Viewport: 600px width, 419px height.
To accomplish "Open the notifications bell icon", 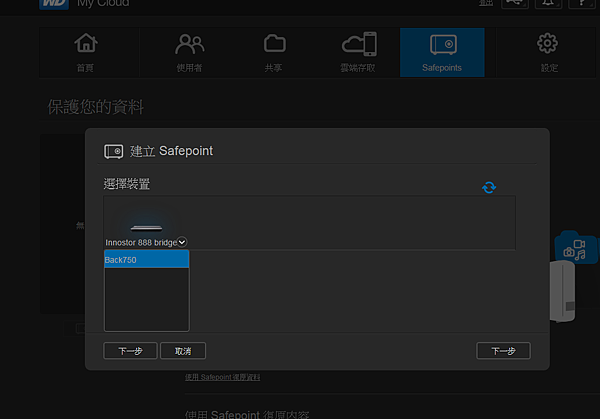I will click(548, 3).
